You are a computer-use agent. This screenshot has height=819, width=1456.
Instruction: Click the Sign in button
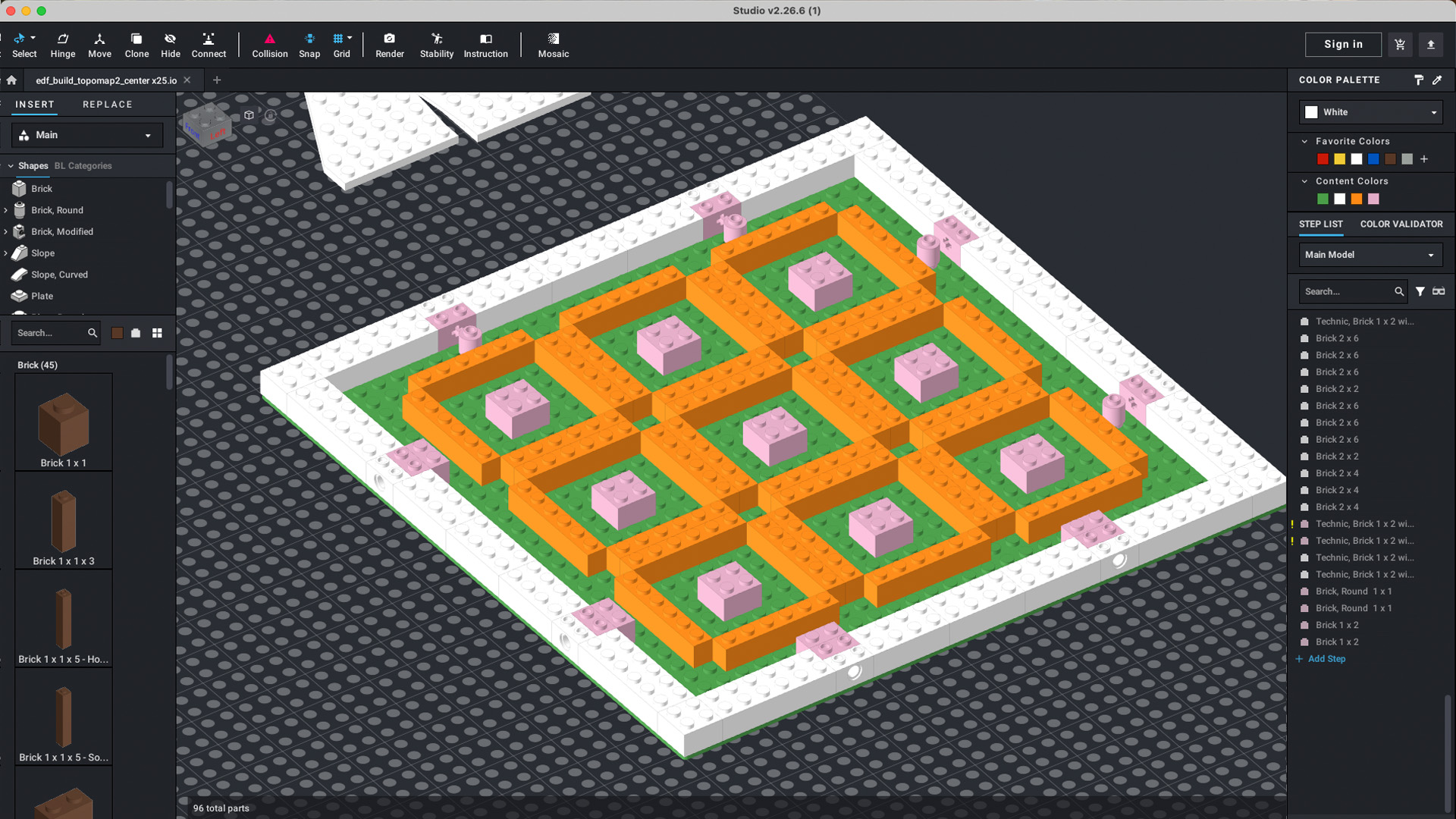[x=1343, y=44]
